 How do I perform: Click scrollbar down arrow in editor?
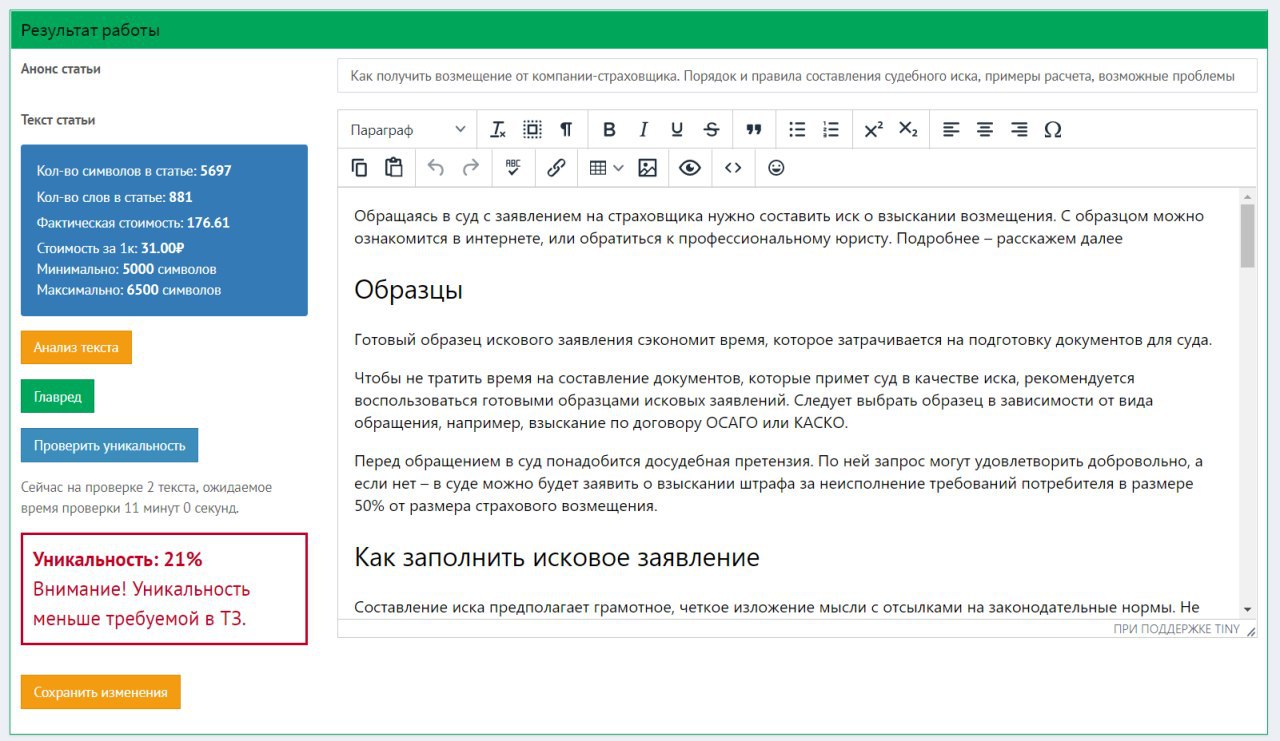tap(1247, 609)
